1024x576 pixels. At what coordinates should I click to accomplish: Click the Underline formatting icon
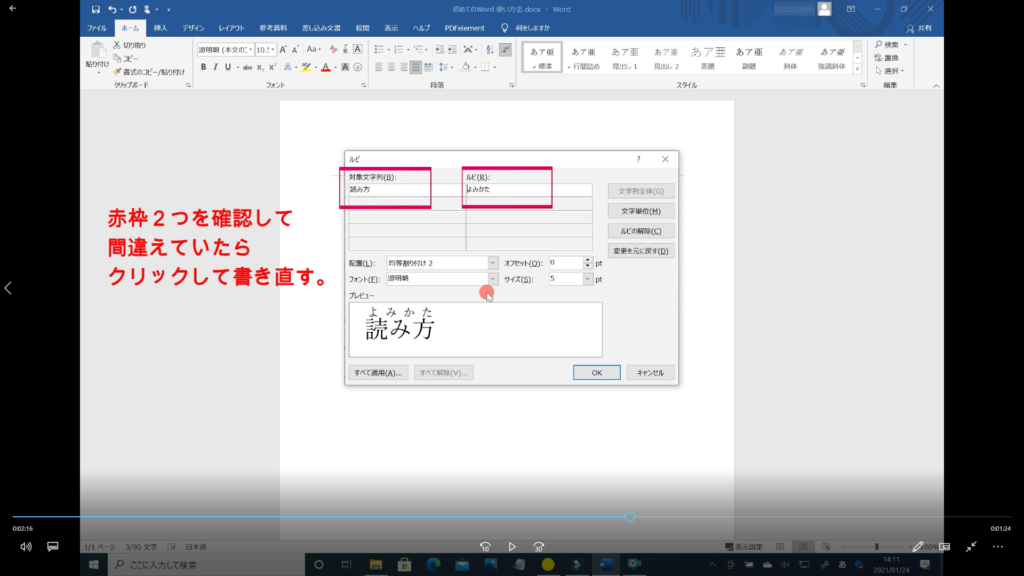pos(228,68)
